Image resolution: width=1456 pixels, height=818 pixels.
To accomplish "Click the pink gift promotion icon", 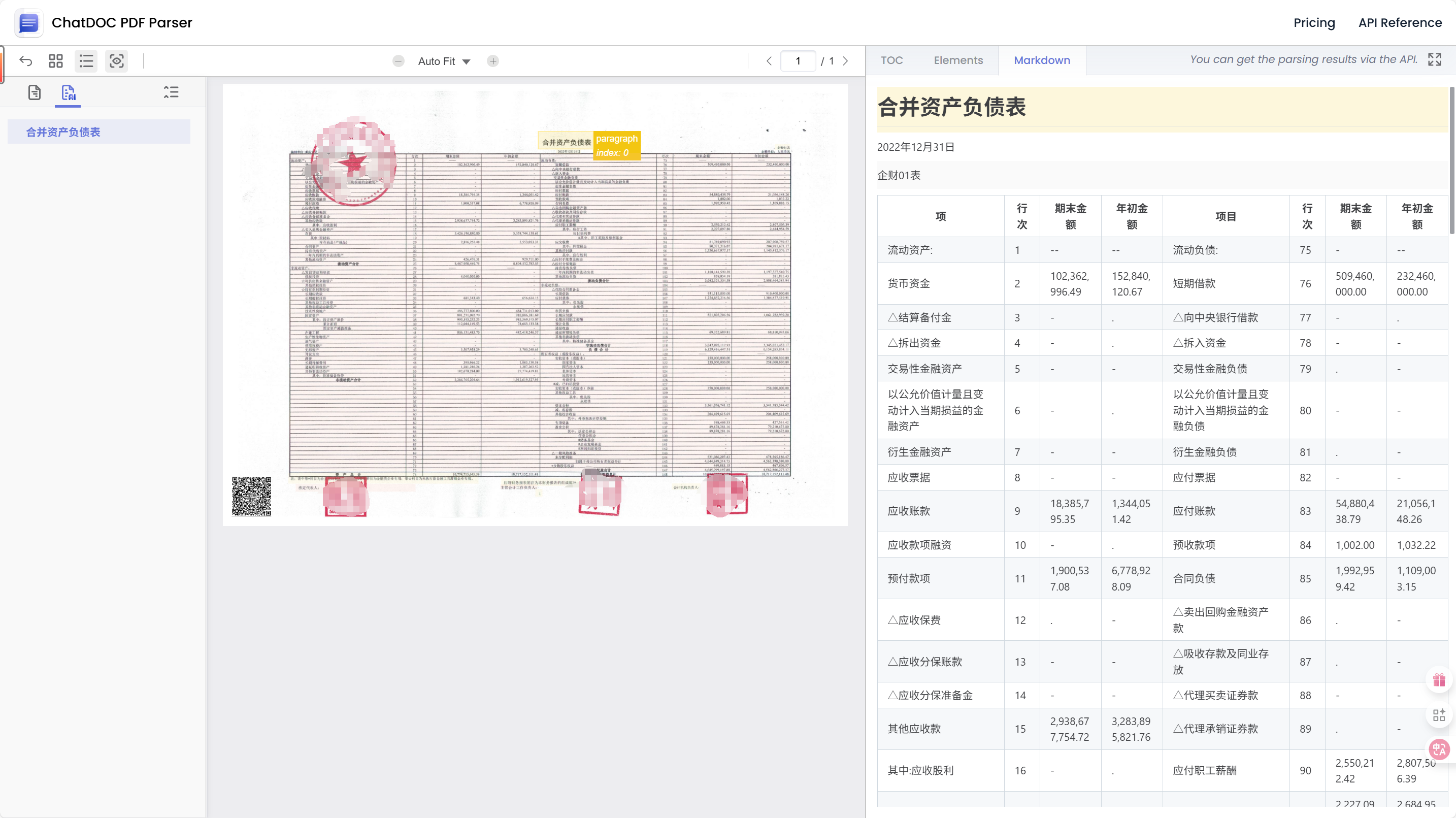I will point(1438,679).
